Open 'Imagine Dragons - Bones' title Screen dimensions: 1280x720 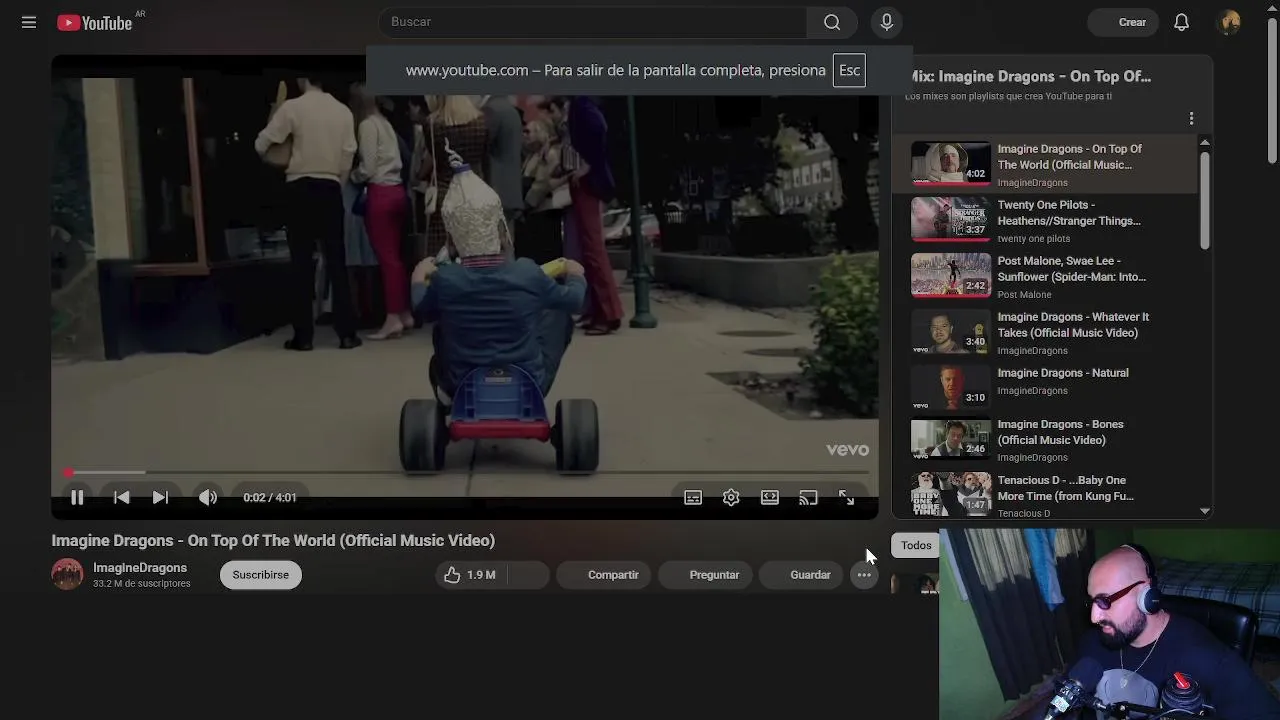[1060, 432]
